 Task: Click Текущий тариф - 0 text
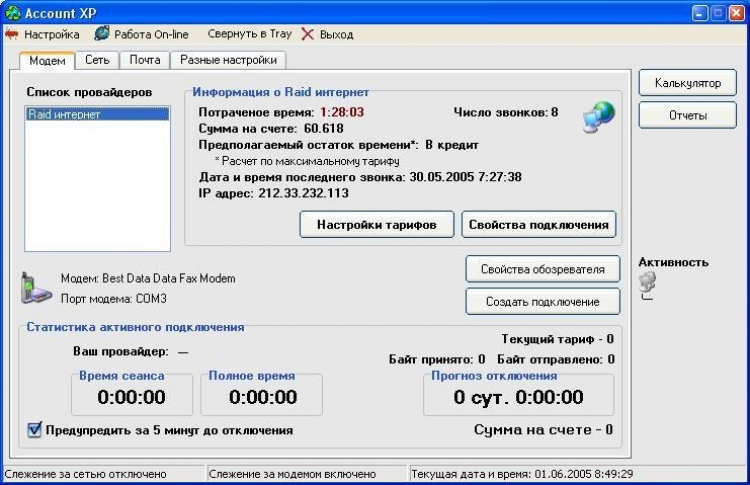click(557, 339)
